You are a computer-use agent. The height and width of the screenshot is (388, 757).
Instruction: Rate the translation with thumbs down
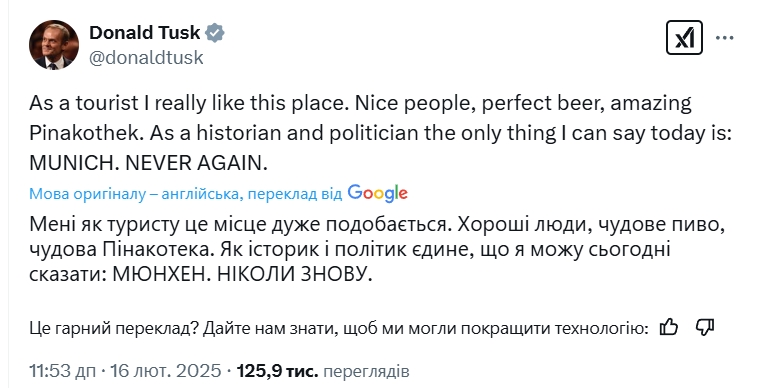tap(704, 328)
